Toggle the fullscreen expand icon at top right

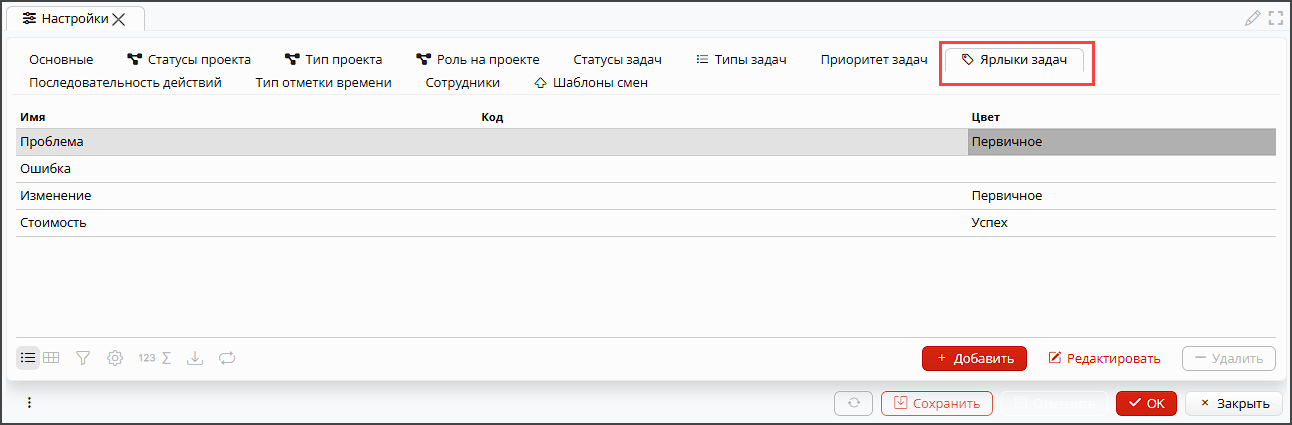1275,17
